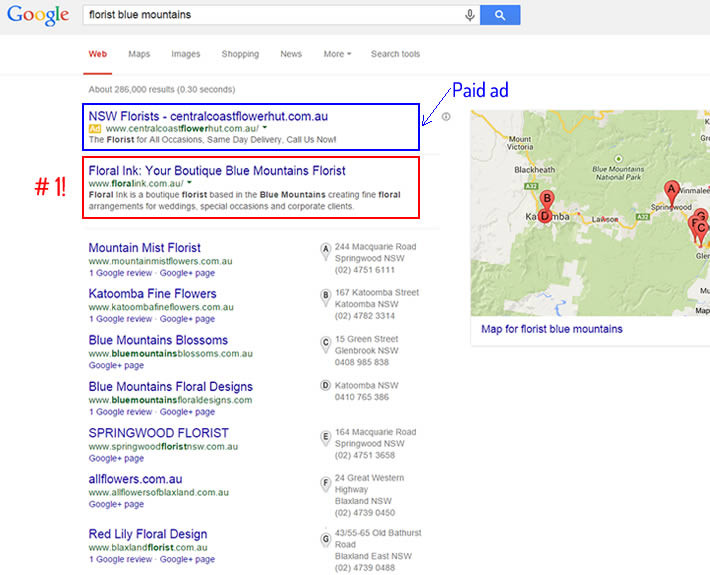Click map pin F beside Great Western Highway
Screen dimensions: 710x575
tap(325, 484)
